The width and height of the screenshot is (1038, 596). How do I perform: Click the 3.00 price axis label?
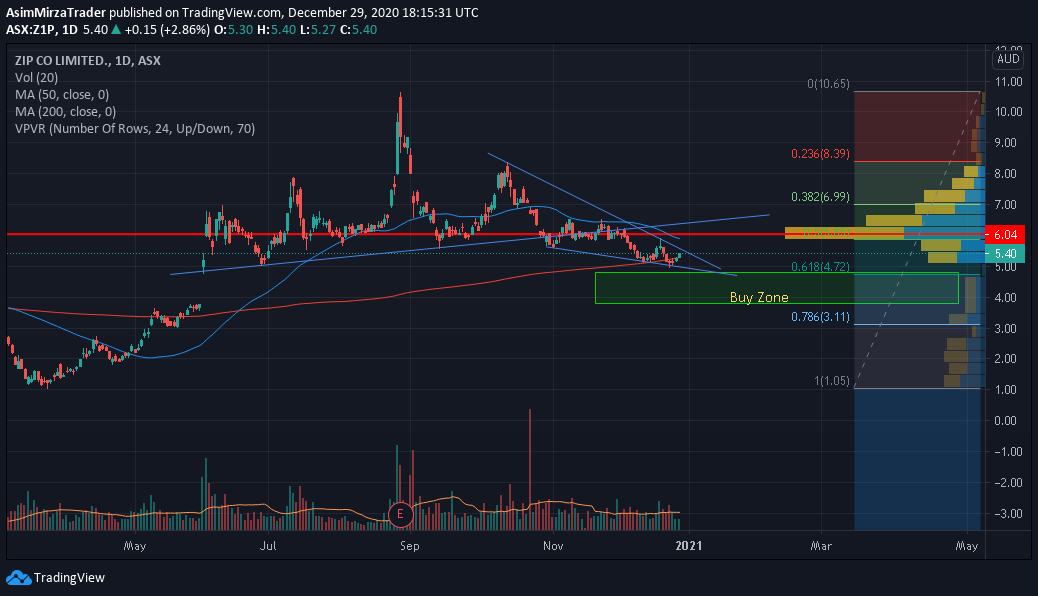1005,328
